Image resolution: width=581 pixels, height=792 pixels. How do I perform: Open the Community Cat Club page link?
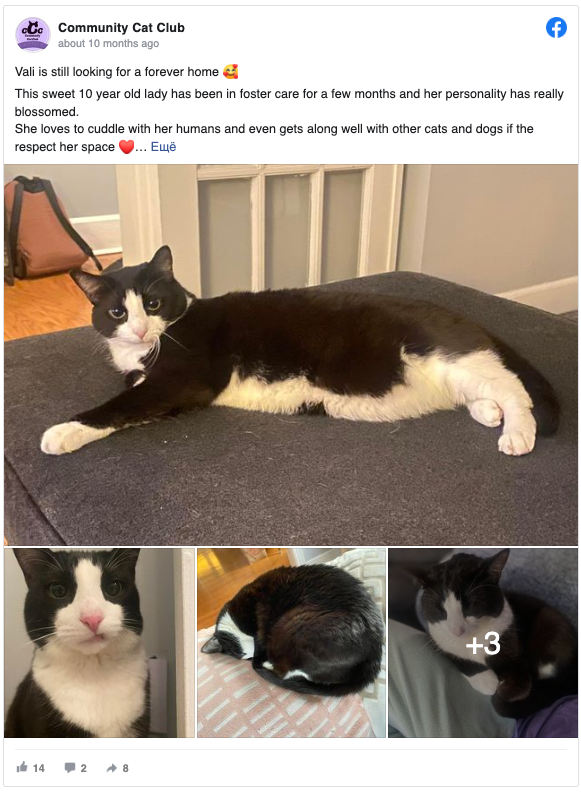[x=121, y=28]
